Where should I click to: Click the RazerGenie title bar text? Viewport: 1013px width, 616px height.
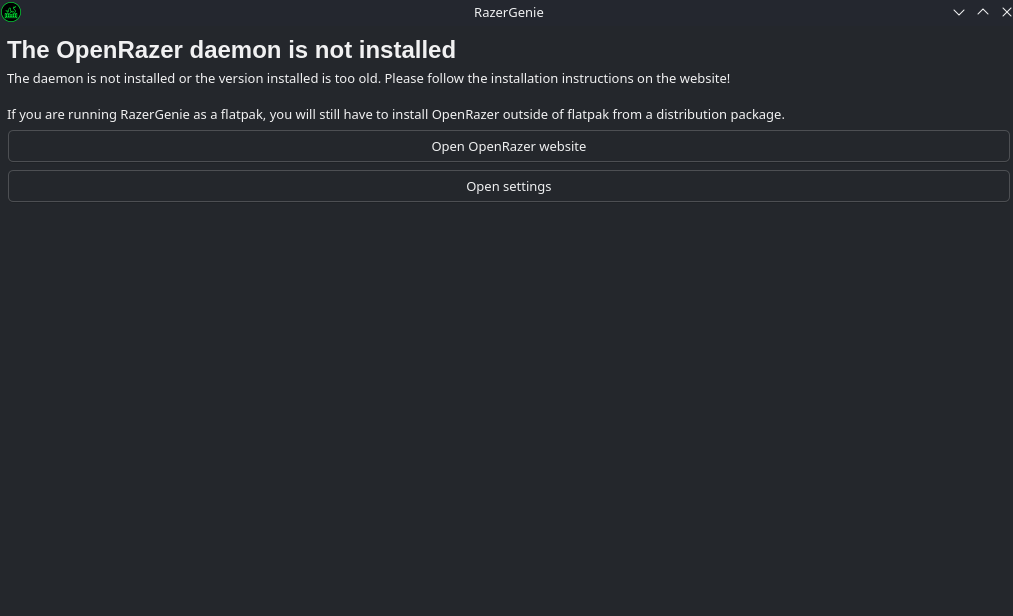coord(508,12)
